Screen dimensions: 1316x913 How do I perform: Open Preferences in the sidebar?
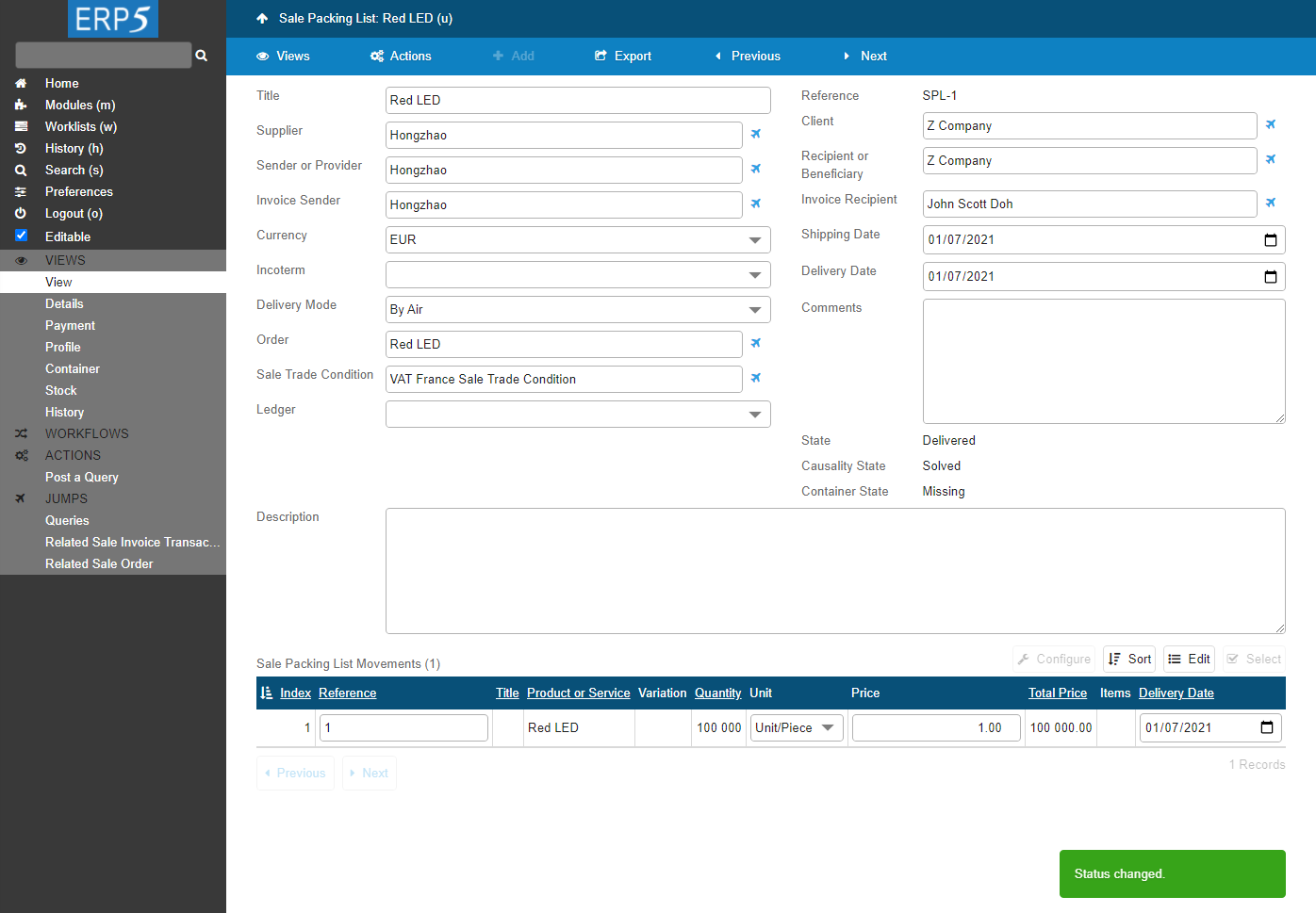click(x=79, y=191)
